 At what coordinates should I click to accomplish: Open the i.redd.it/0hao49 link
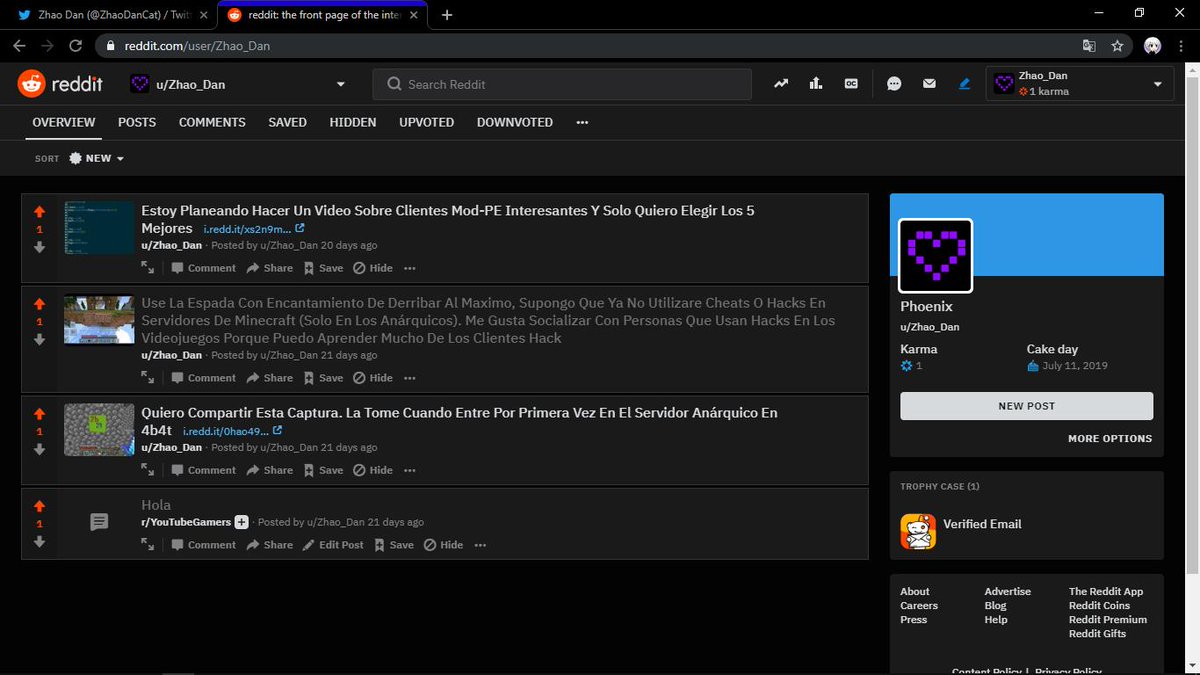click(x=232, y=431)
